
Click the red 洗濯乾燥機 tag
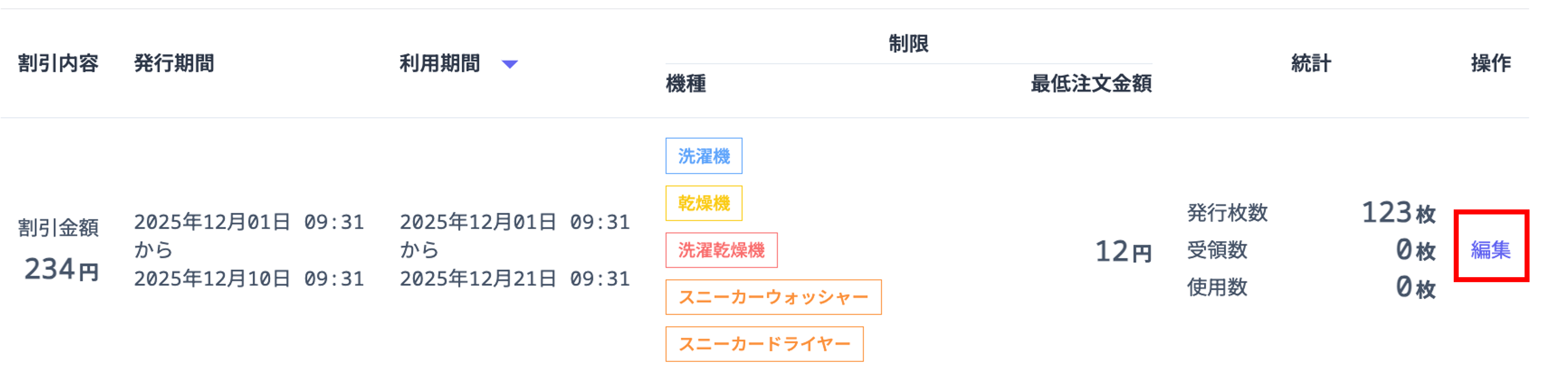(x=721, y=250)
